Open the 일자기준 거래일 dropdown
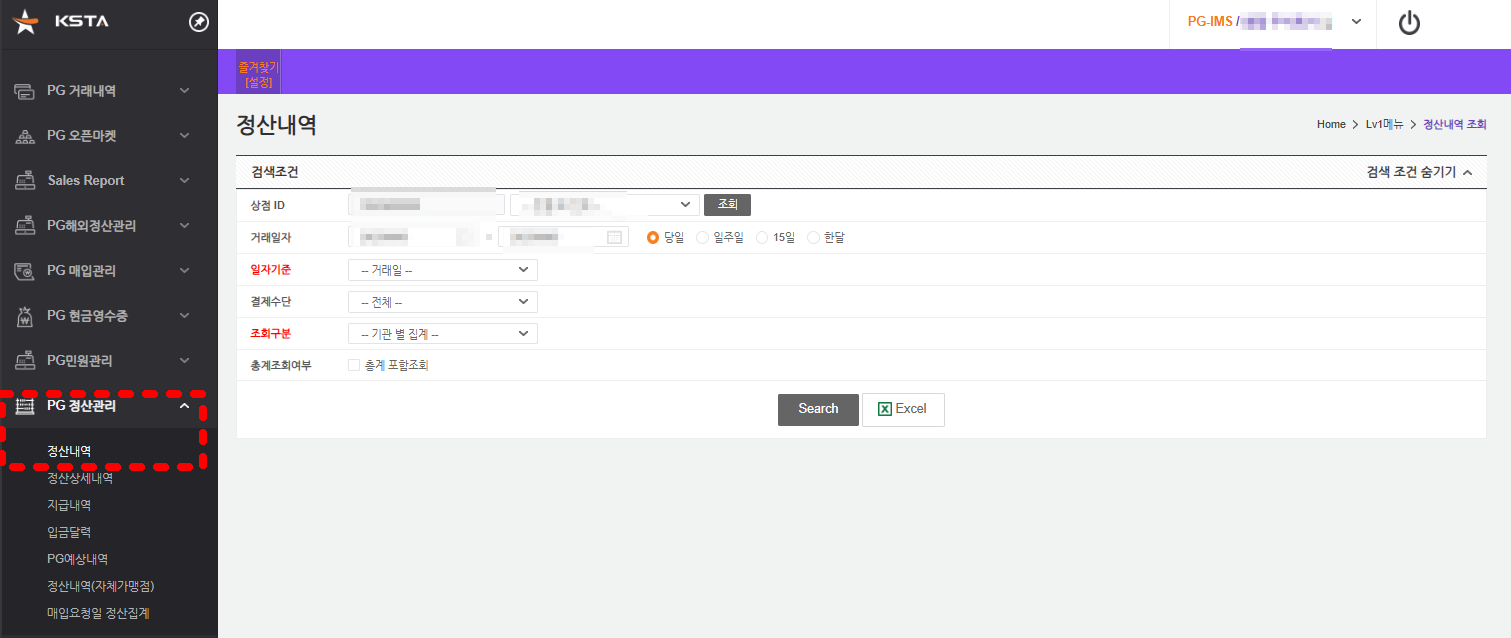Screen dimensions: 1511x638 coord(443,270)
